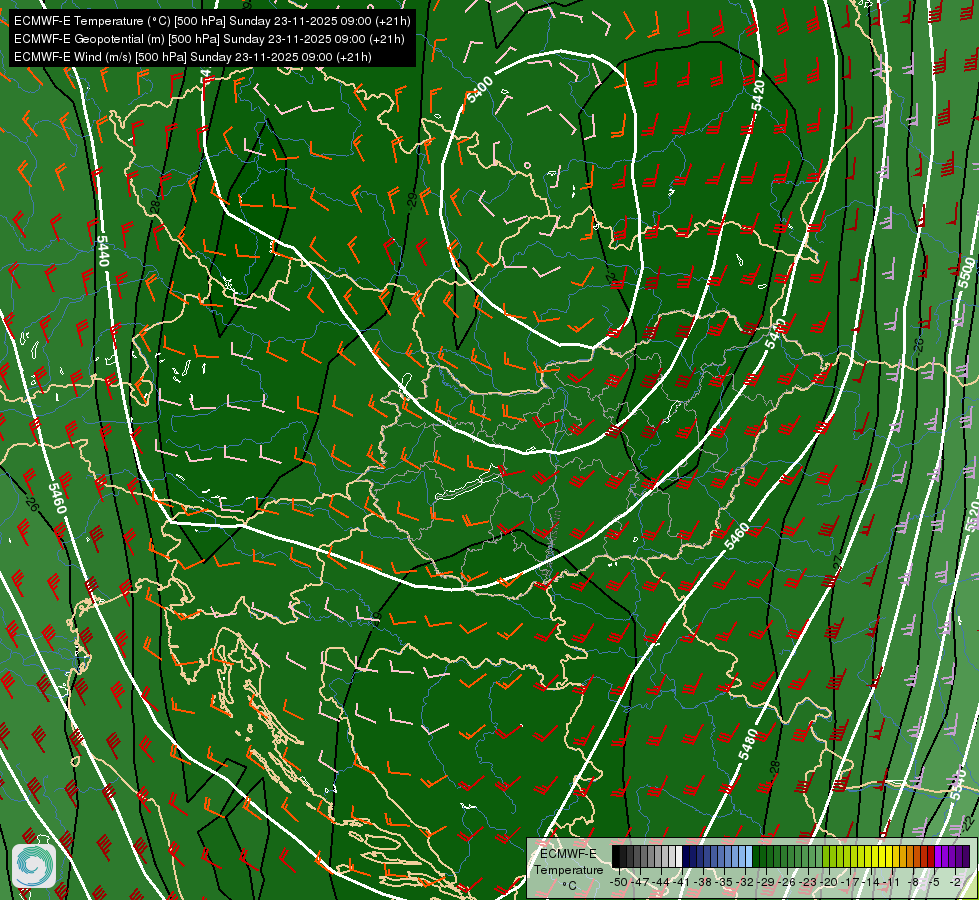
Task: Click the -11 value on temperature legend
Action: (x=891, y=882)
